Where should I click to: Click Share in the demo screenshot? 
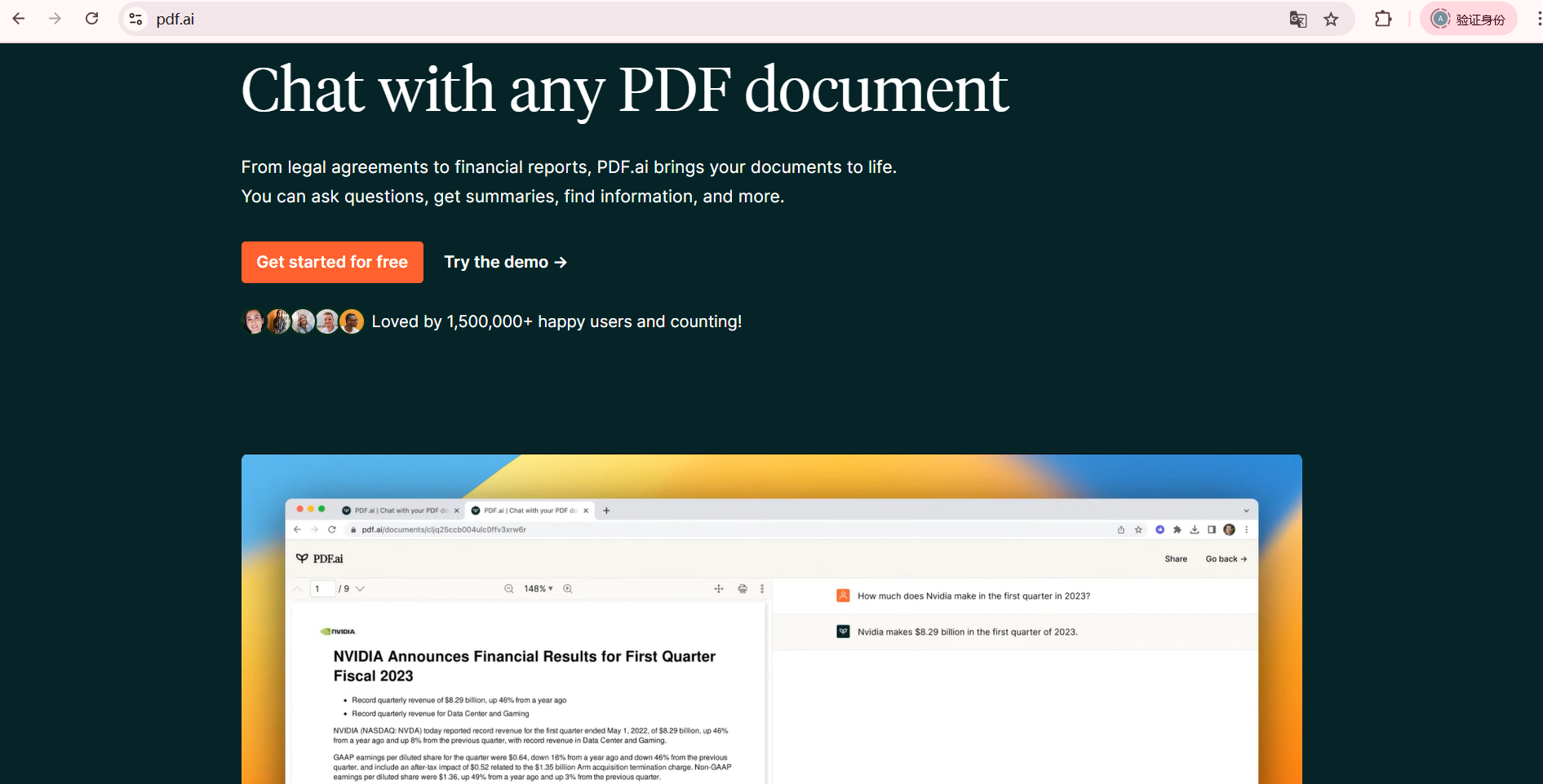click(x=1176, y=559)
